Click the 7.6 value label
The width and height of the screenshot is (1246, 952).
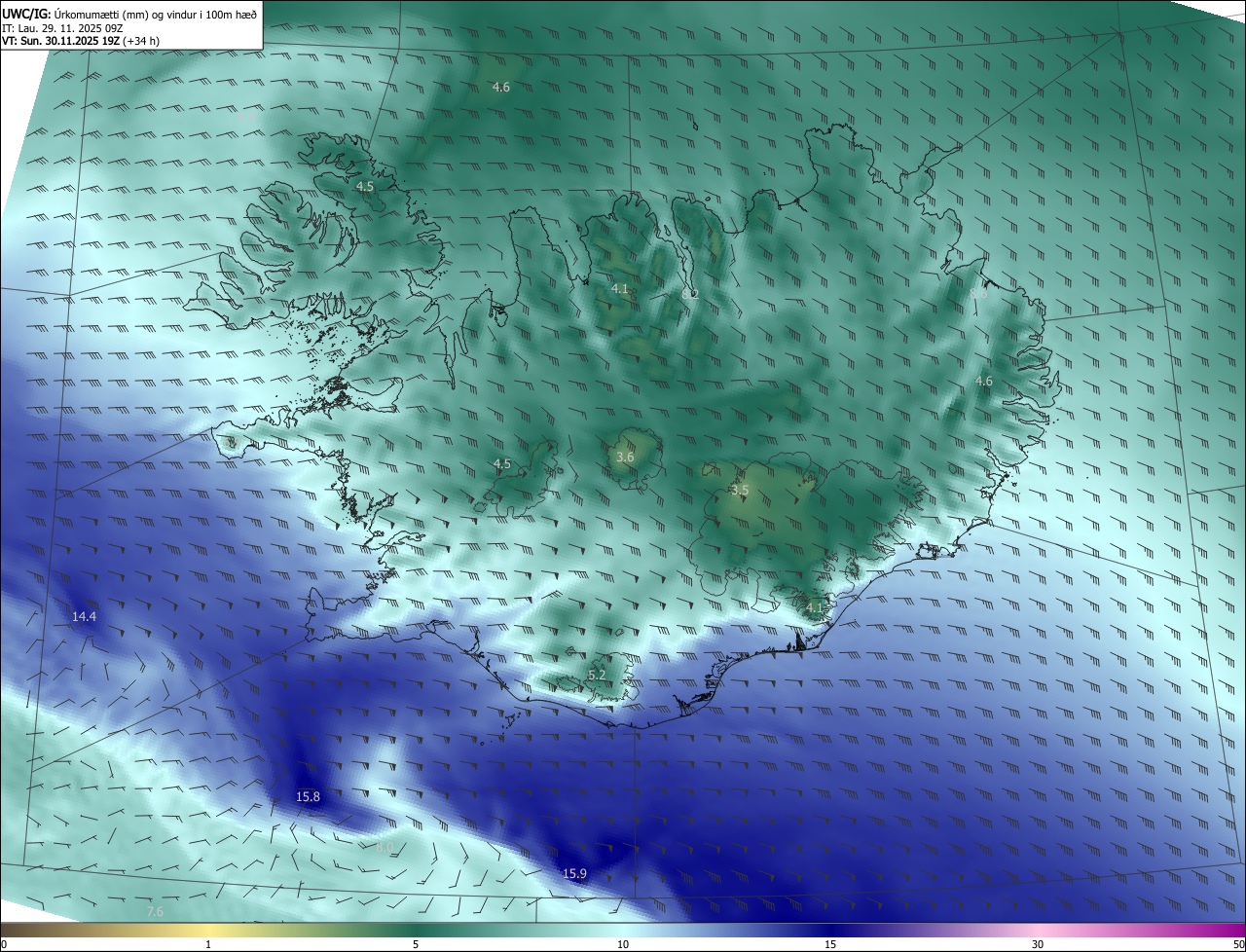tap(155, 911)
